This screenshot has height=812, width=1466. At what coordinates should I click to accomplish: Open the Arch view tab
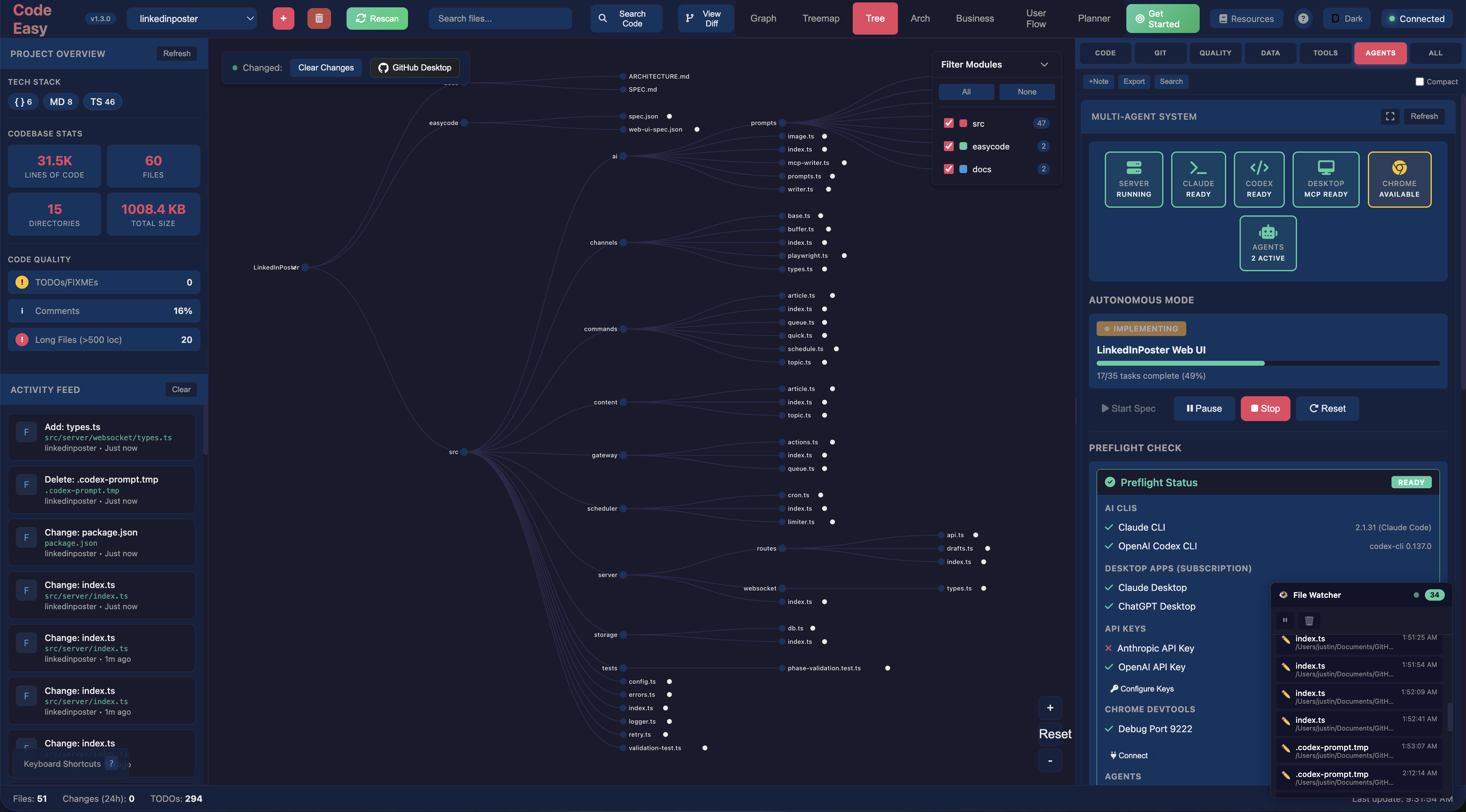920,18
